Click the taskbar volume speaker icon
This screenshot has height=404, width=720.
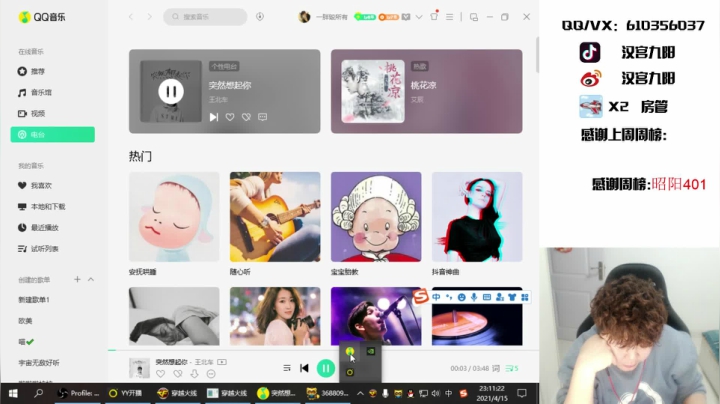click(x=435, y=393)
